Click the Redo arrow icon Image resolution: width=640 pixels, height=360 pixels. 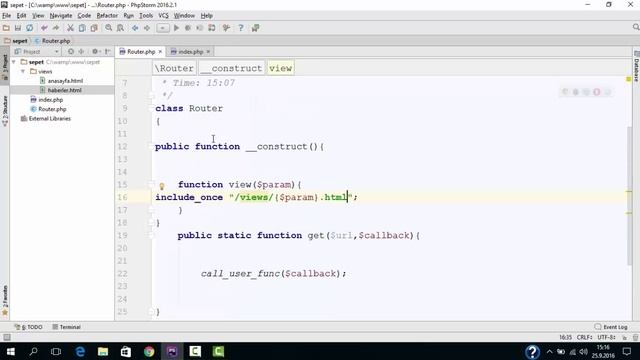click(56, 28)
